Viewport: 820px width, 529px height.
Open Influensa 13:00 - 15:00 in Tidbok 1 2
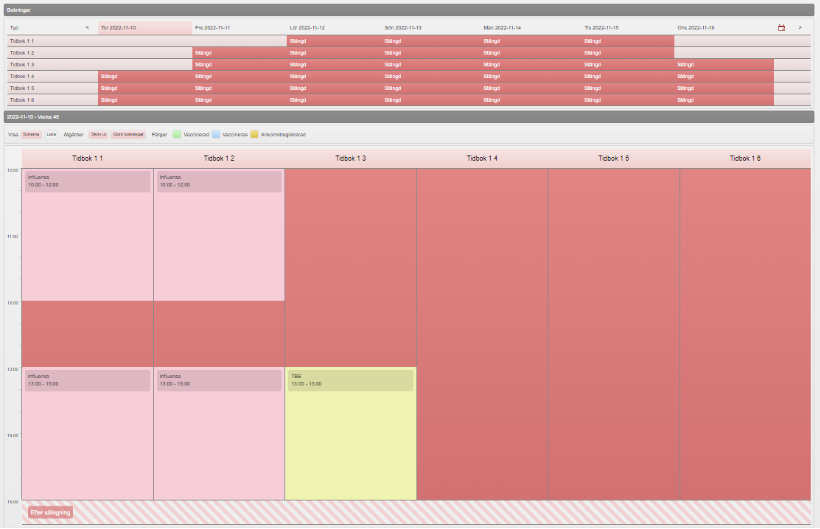click(x=218, y=380)
